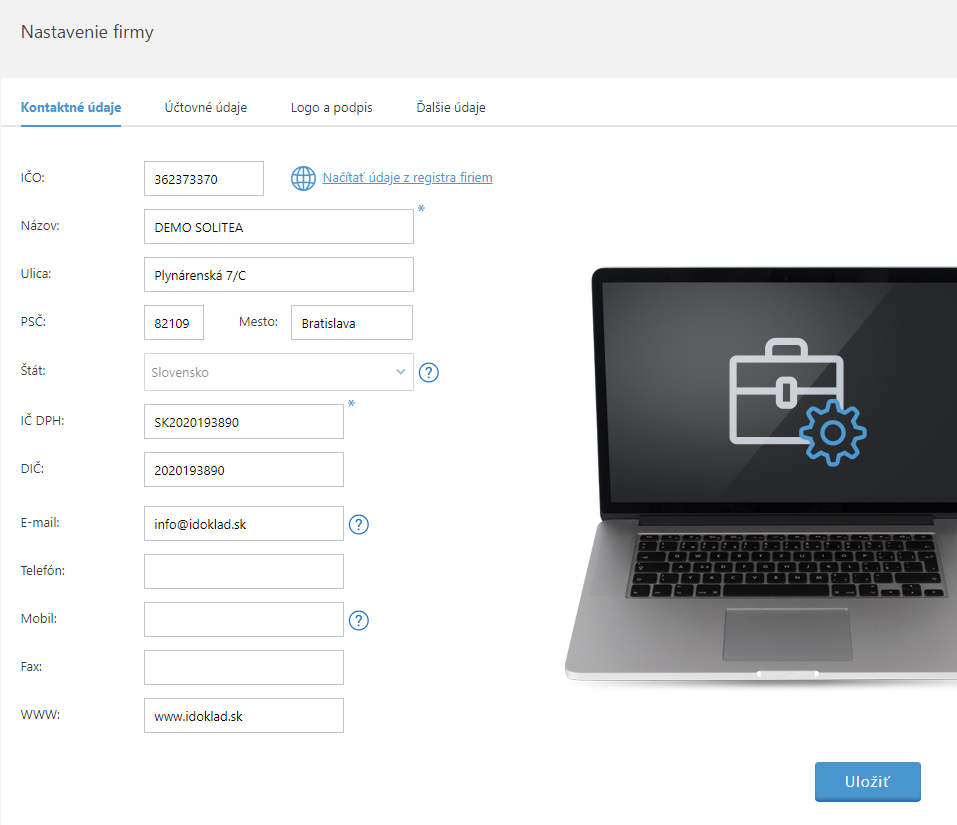
Task: Focus the IČO input field
Action: (x=204, y=179)
